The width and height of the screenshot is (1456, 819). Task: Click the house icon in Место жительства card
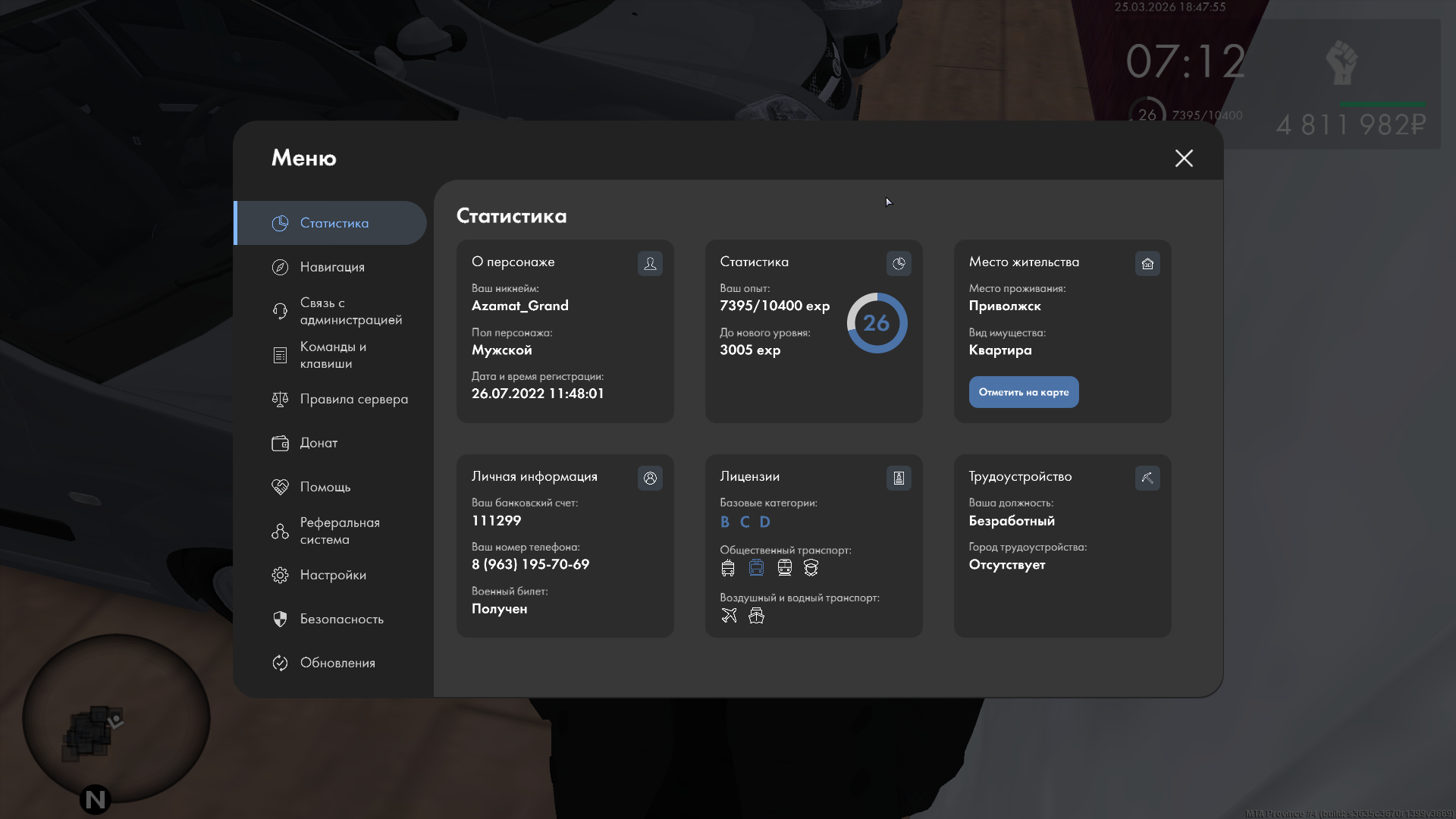pos(1147,263)
